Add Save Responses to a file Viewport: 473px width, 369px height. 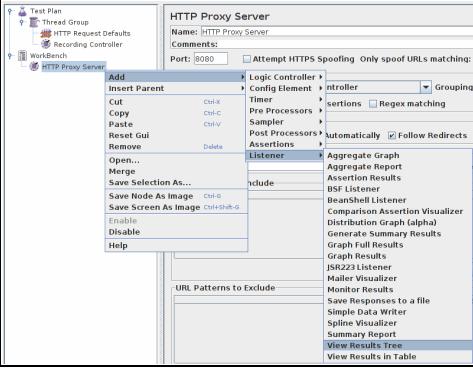coord(398,301)
